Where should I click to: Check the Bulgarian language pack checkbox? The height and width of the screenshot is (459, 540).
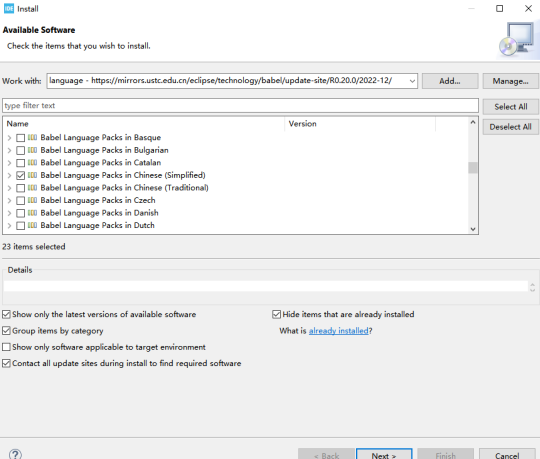[x=21, y=150]
